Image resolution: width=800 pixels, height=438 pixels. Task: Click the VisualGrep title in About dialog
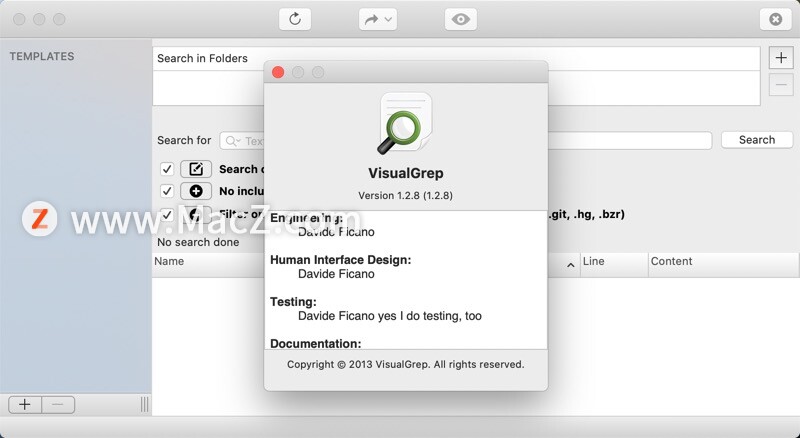click(406, 173)
